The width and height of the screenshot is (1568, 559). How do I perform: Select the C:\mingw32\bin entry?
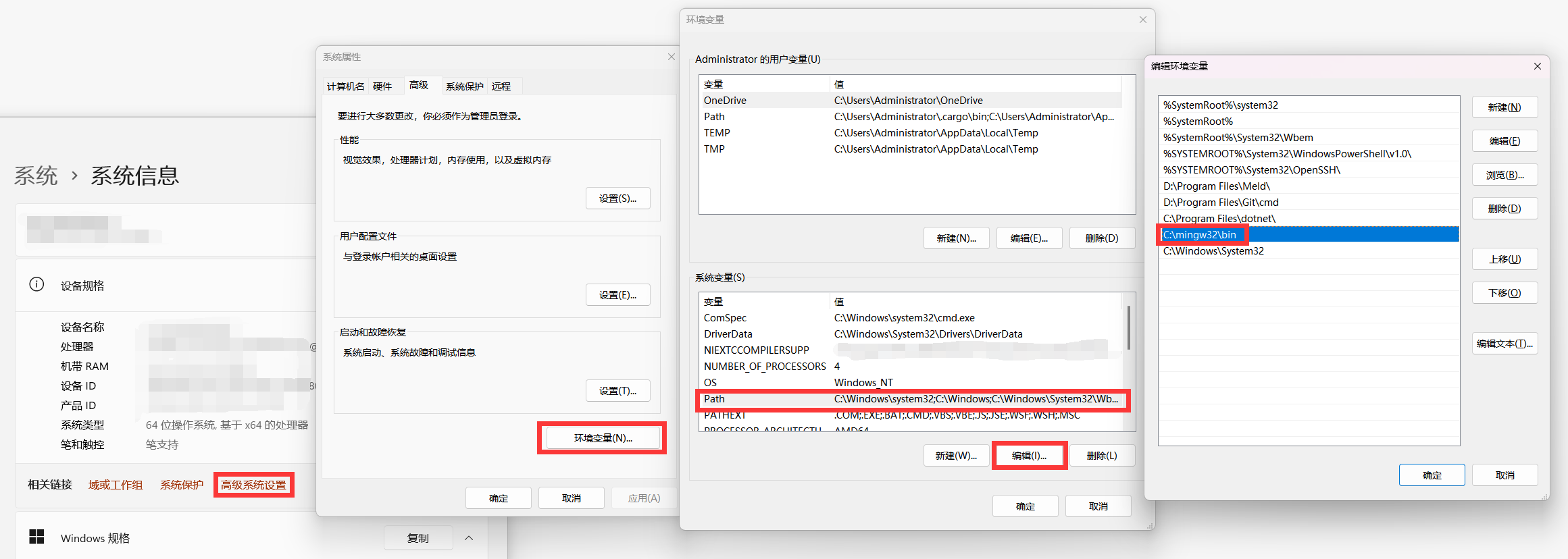(1309, 235)
